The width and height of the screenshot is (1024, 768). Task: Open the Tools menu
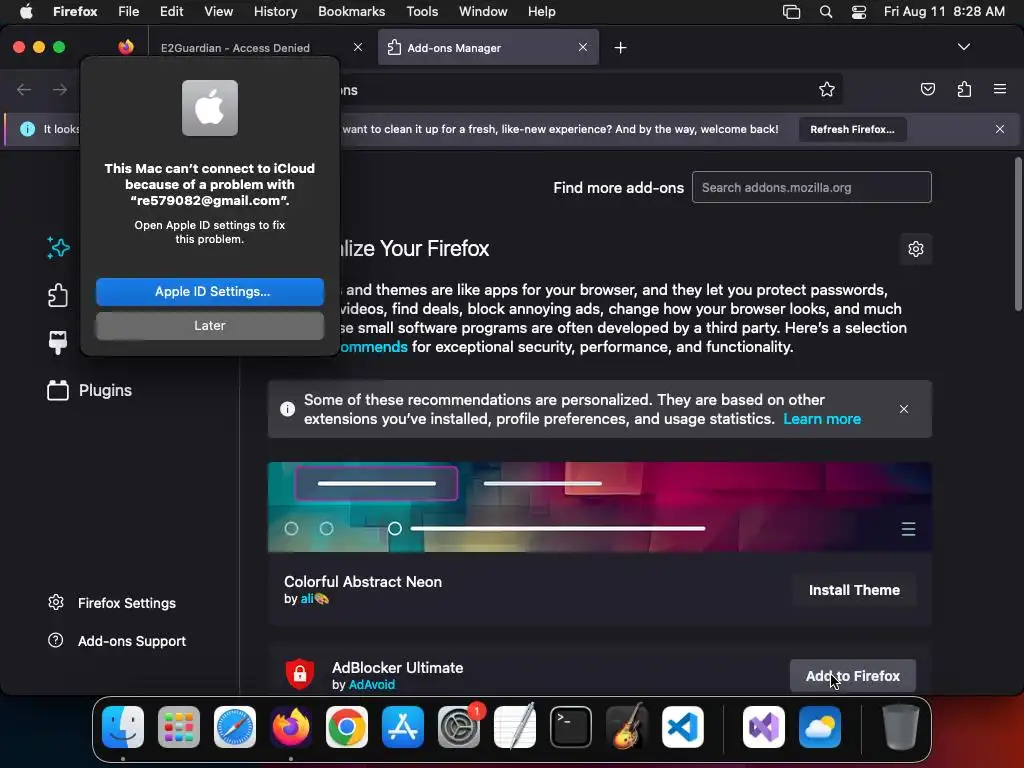click(x=422, y=11)
